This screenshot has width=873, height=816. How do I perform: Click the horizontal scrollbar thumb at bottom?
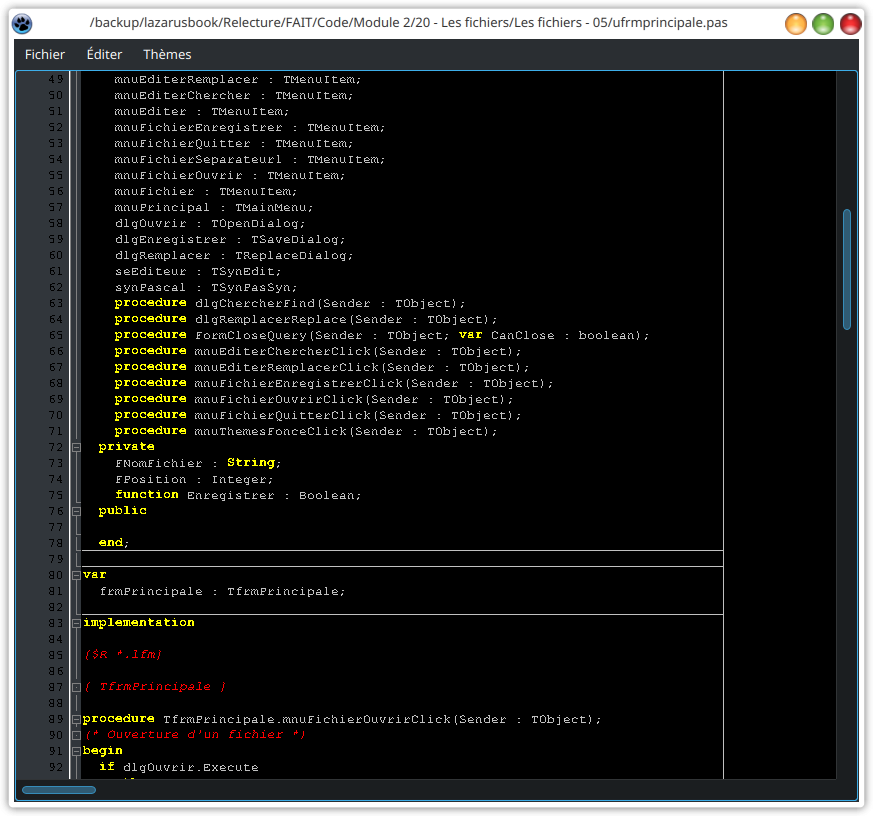tap(59, 790)
